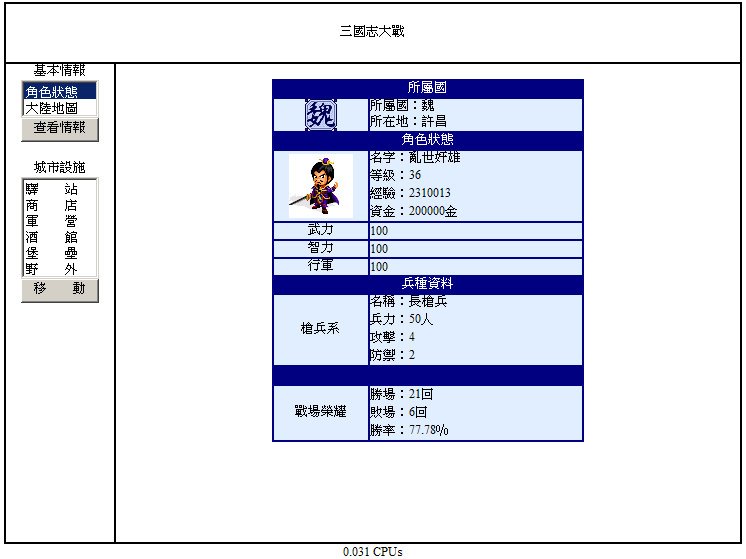Click the 所屬國 section header

427,88
